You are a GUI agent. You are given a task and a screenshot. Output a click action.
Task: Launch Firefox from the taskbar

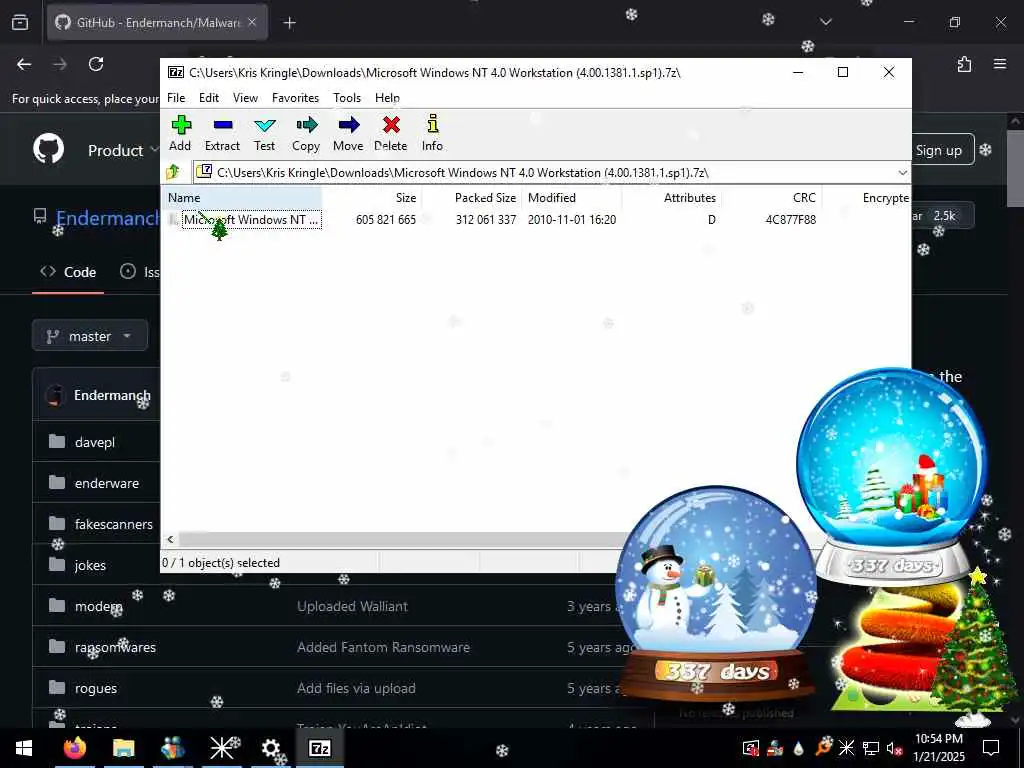(74, 748)
